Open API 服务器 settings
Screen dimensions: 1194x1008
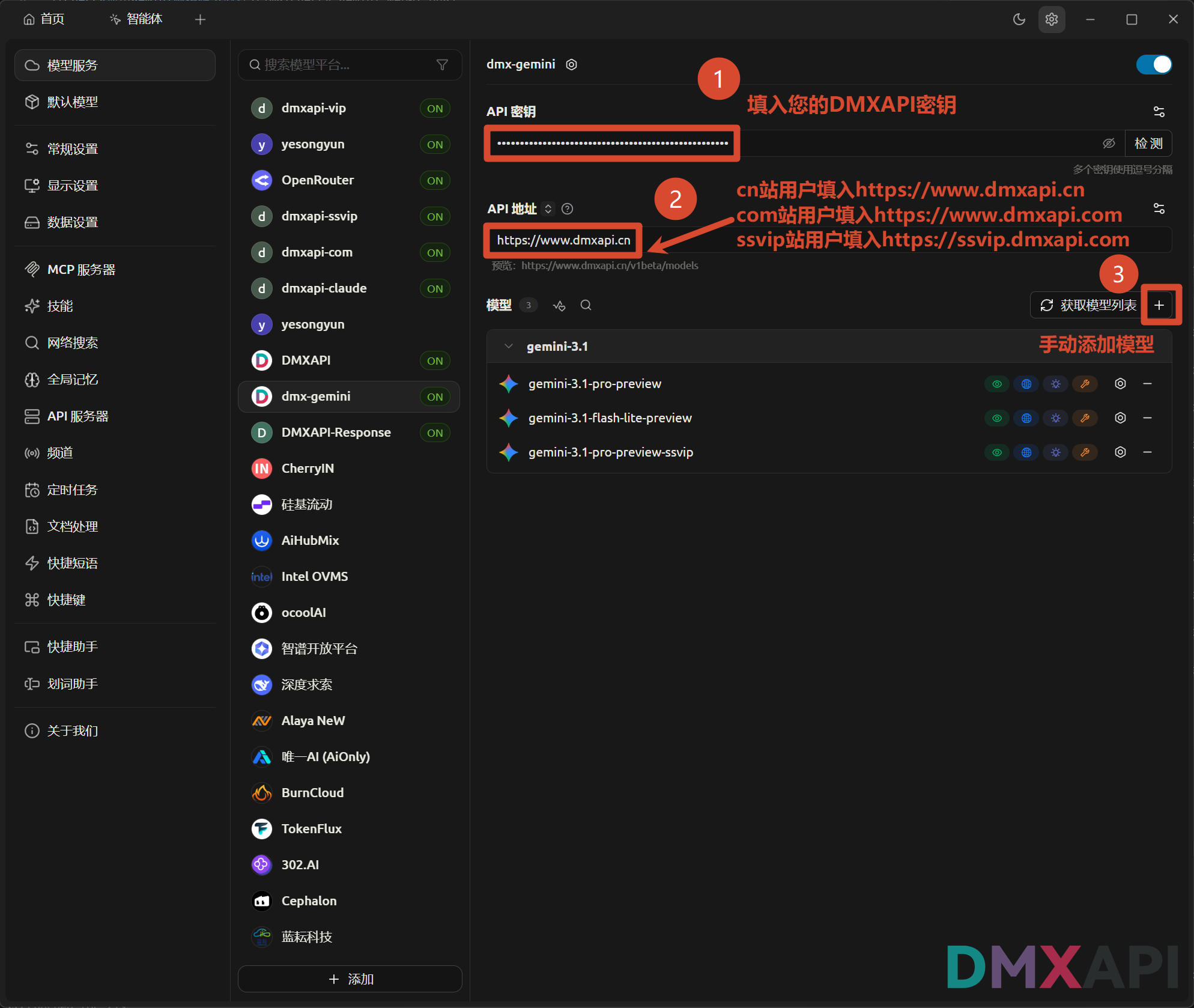115,416
